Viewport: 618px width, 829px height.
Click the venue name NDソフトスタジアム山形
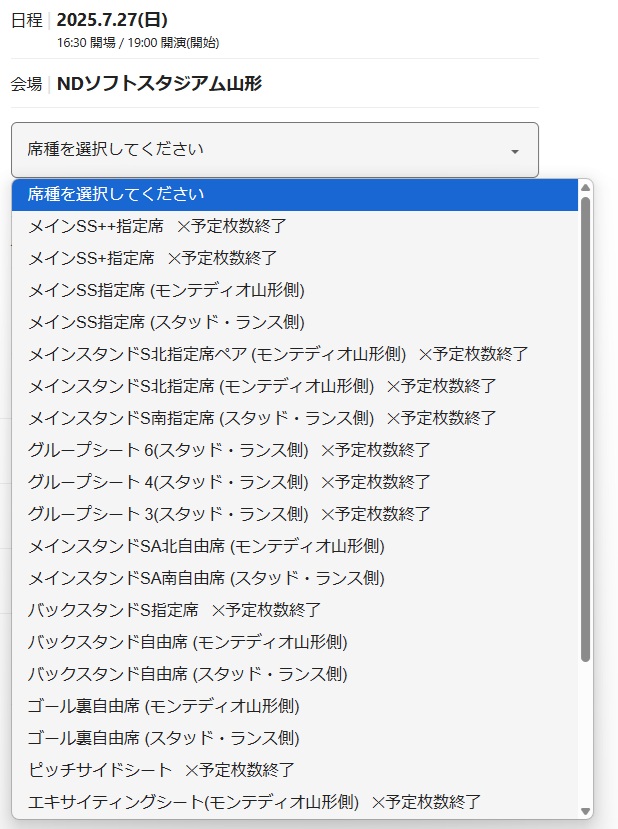pos(159,84)
